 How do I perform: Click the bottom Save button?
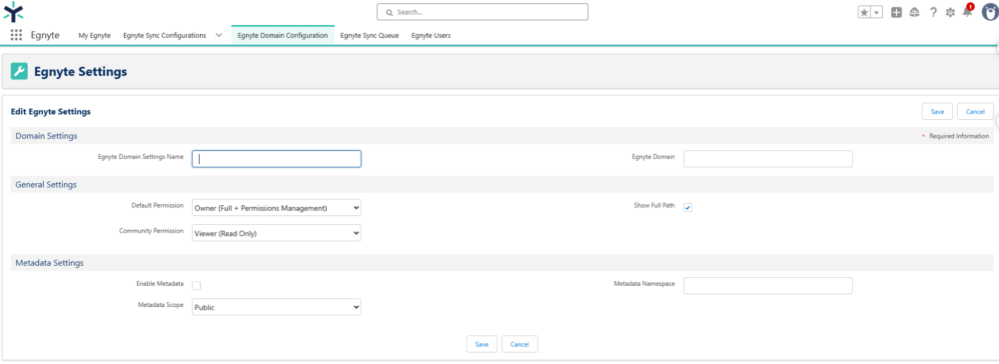482,344
